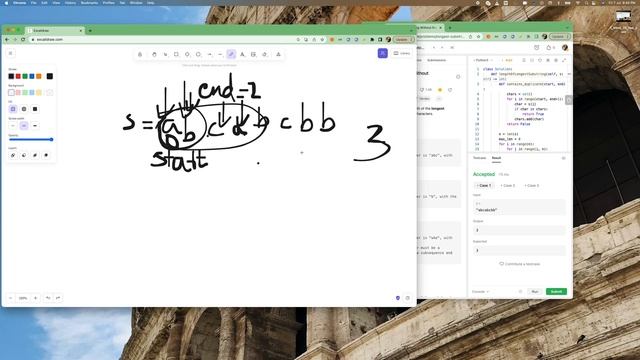The height and width of the screenshot is (360, 640).
Task: Open the custom stroke color picker
Action: (50, 76)
